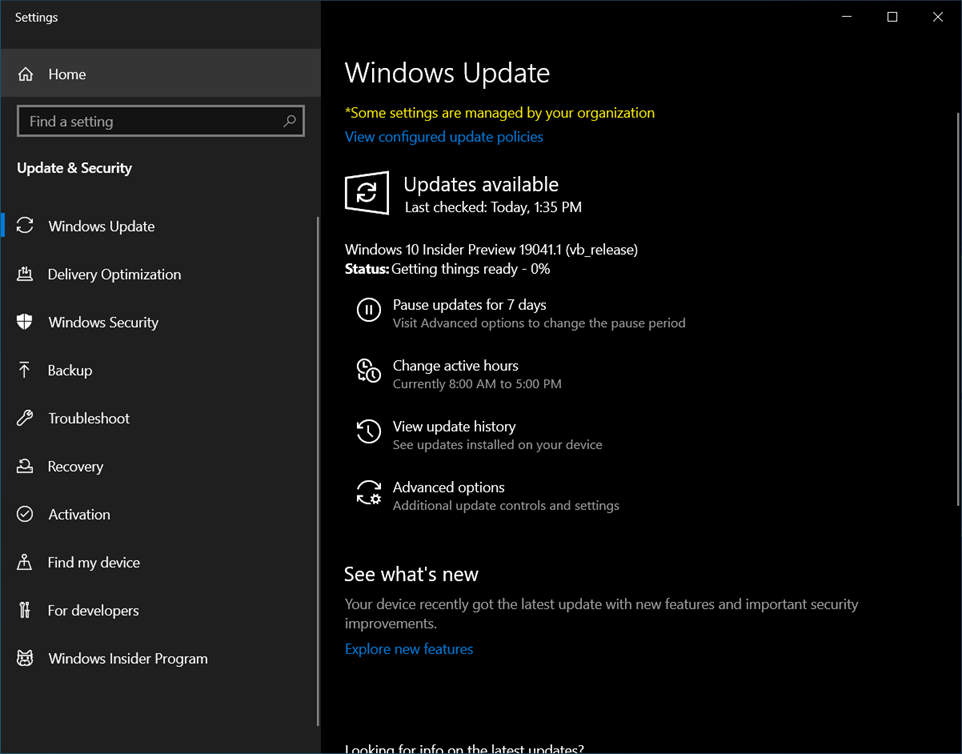The width and height of the screenshot is (962, 754).
Task: Click View configured update policies link
Action: (x=444, y=136)
